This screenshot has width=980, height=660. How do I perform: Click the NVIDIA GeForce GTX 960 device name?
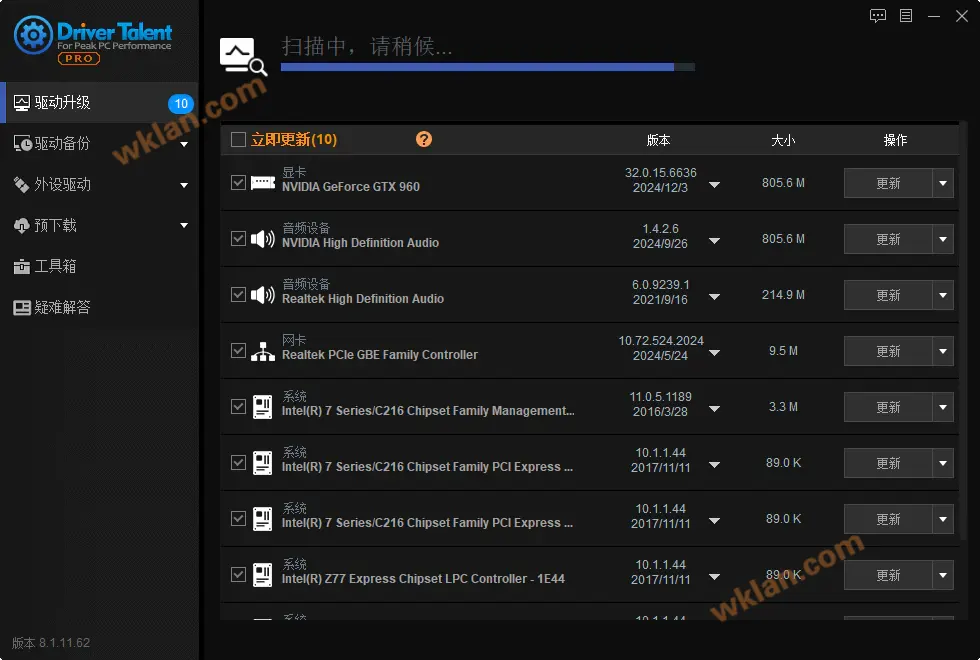coord(351,187)
